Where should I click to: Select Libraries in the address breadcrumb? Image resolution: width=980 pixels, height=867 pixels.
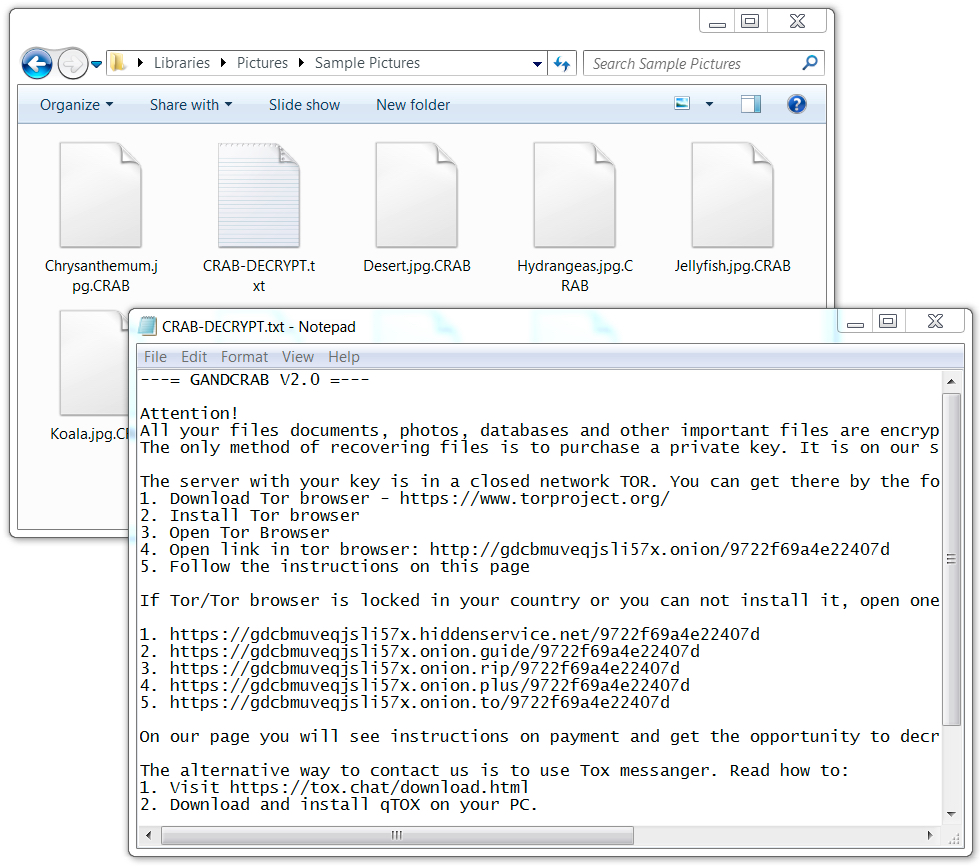182,63
